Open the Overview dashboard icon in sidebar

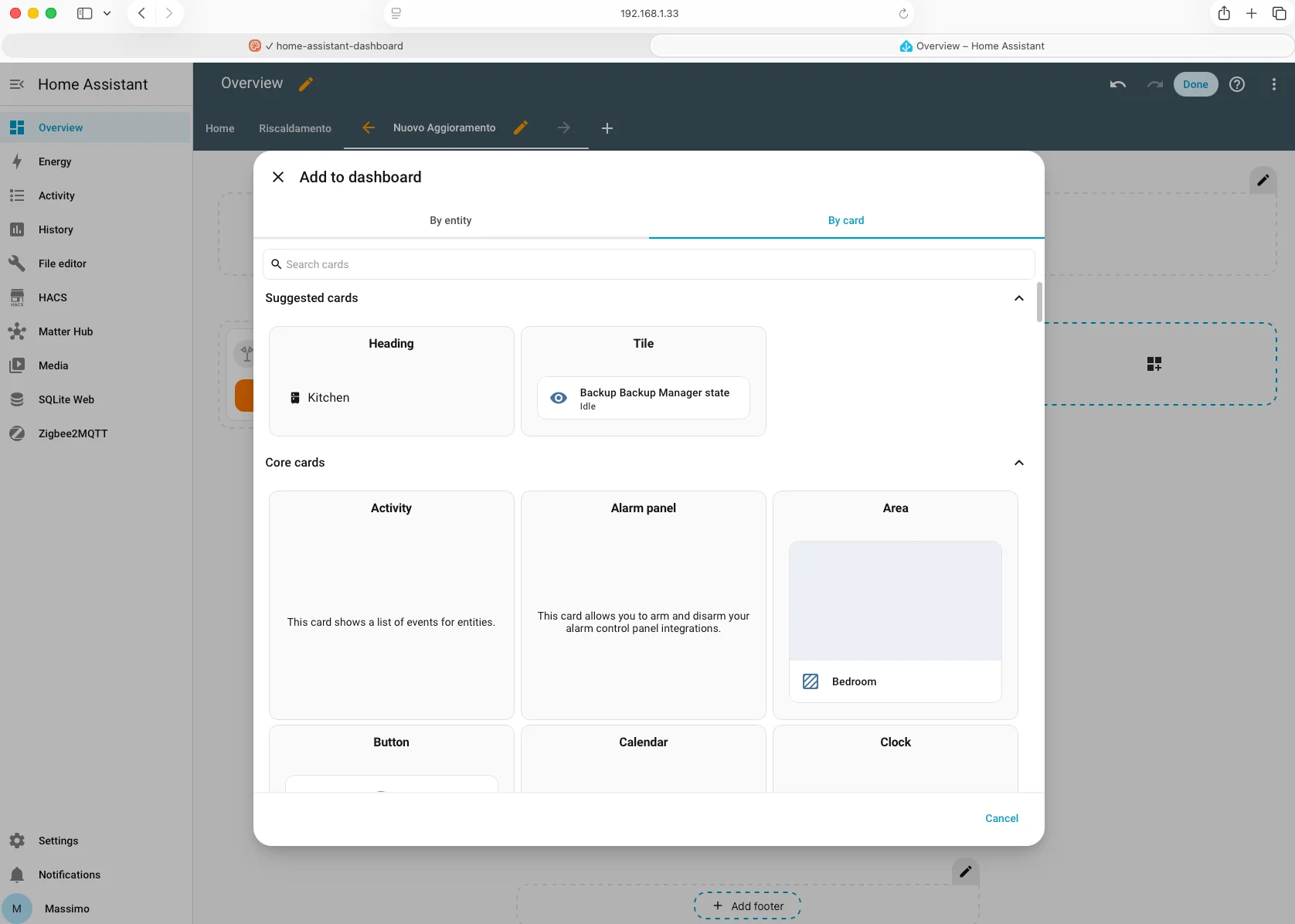(17, 127)
